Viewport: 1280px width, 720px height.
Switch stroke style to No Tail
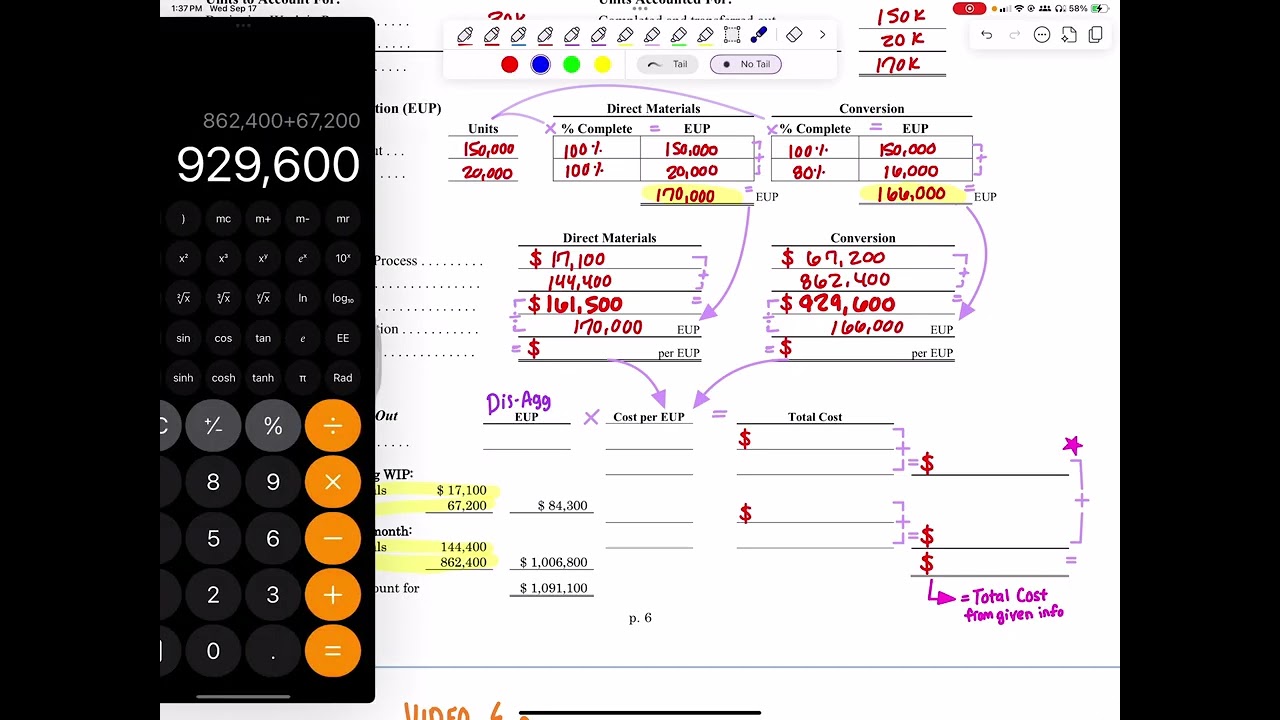pos(746,64)
